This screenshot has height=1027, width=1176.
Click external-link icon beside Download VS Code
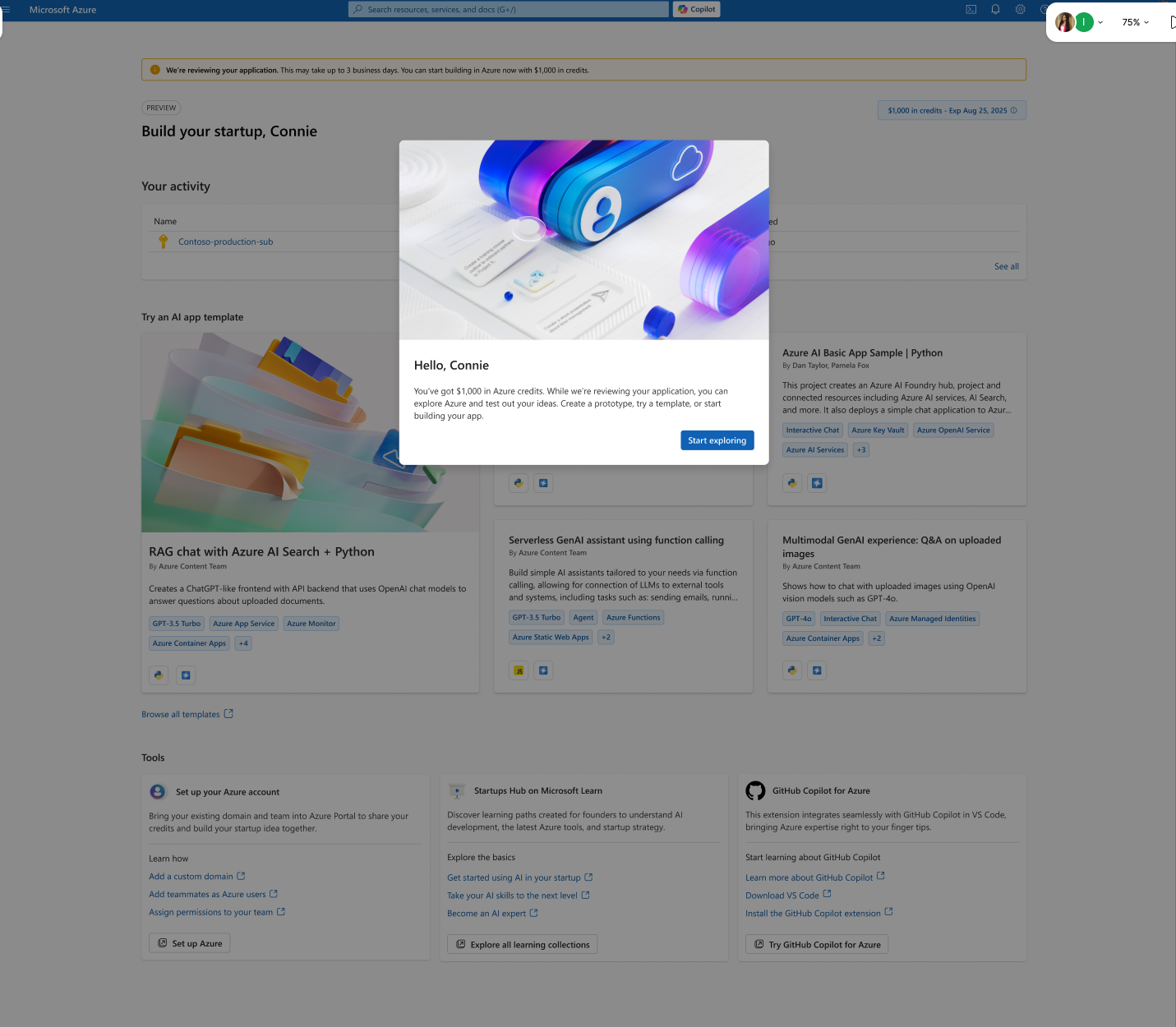tap(827, 894)
